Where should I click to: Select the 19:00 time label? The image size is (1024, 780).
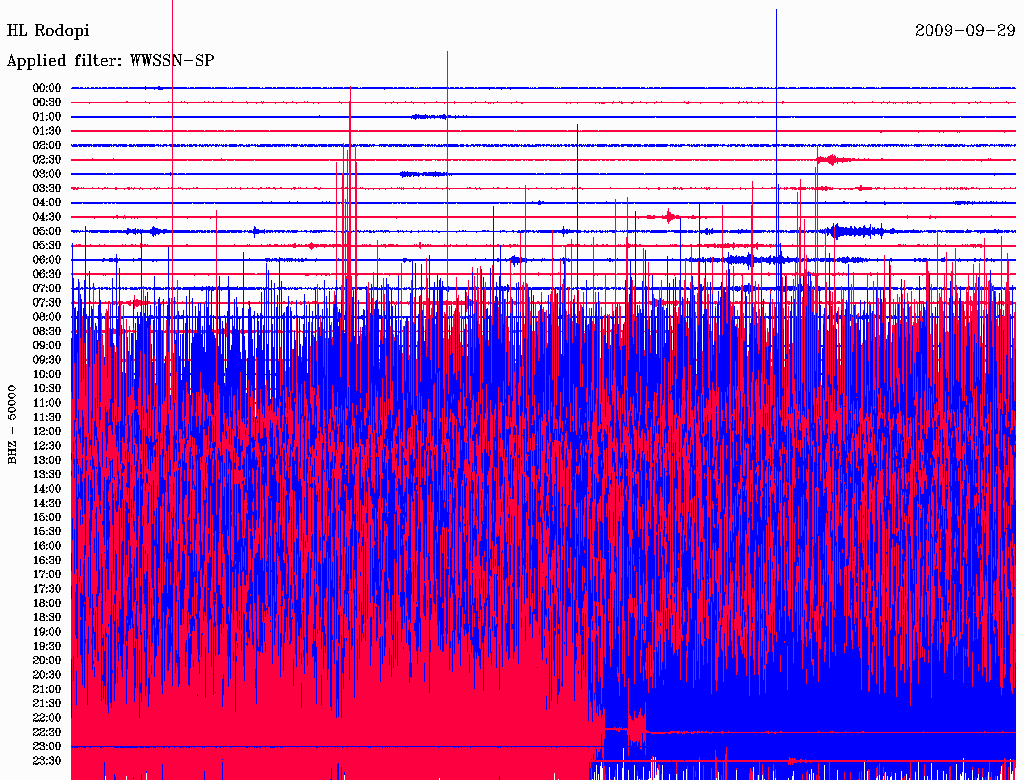point(47,632)
